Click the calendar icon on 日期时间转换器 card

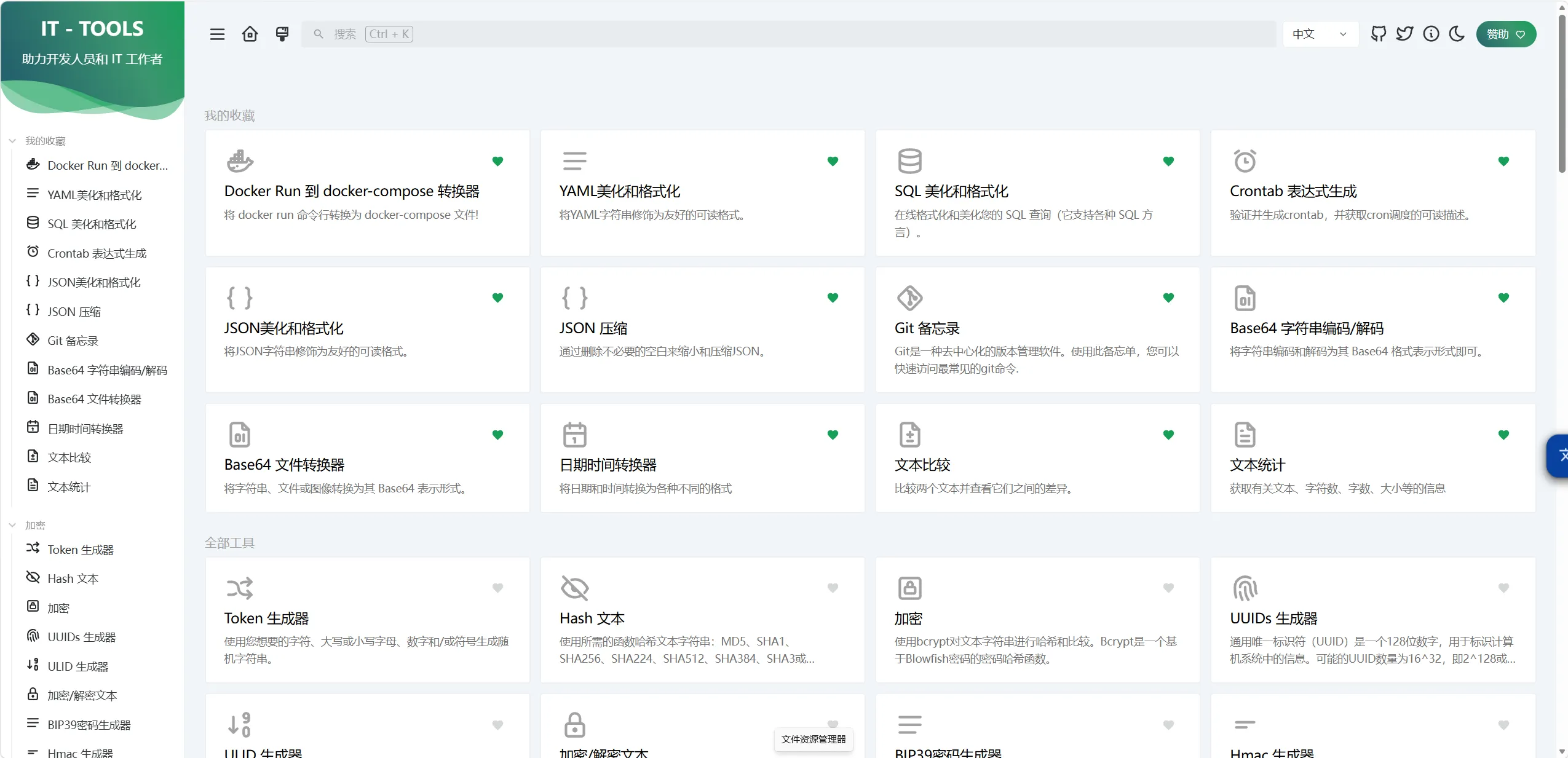tap(575, 435)
